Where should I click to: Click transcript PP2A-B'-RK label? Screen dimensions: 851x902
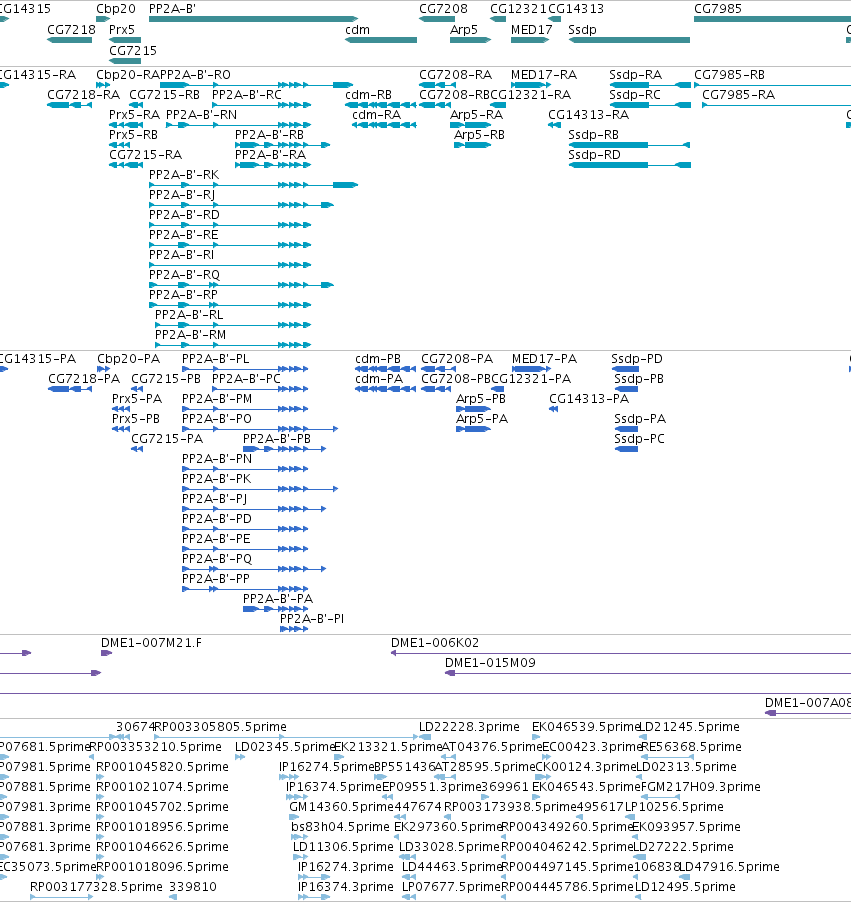click(x=184, y=174)
